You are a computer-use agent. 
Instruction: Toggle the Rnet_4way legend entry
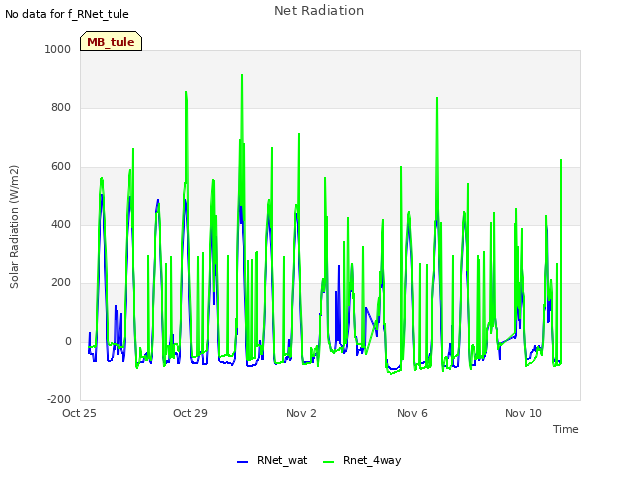click(362, 460)
